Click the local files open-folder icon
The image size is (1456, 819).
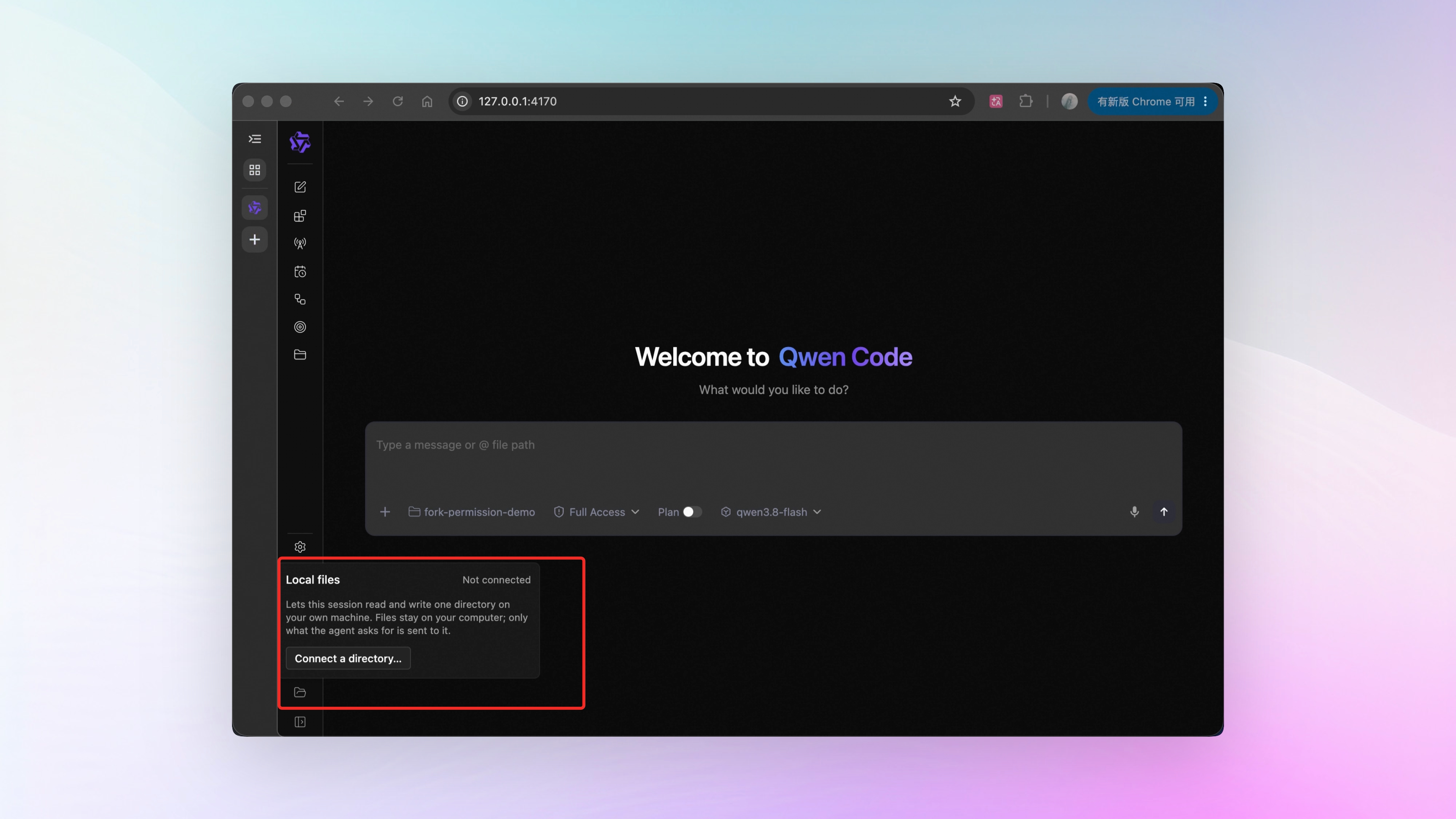click(300, 692)
